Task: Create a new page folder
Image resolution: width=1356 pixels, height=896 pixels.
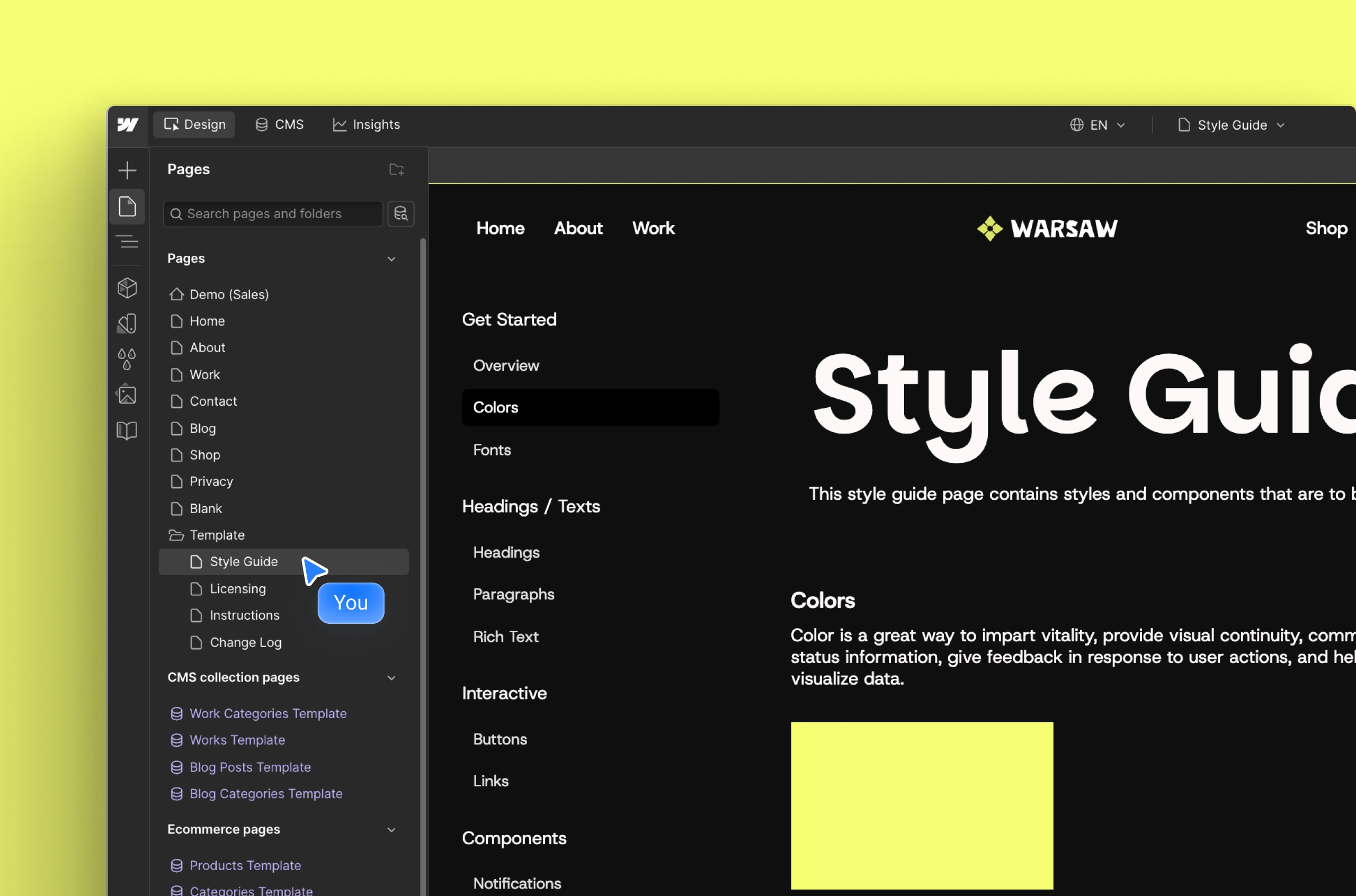Action: pos(397,169)
